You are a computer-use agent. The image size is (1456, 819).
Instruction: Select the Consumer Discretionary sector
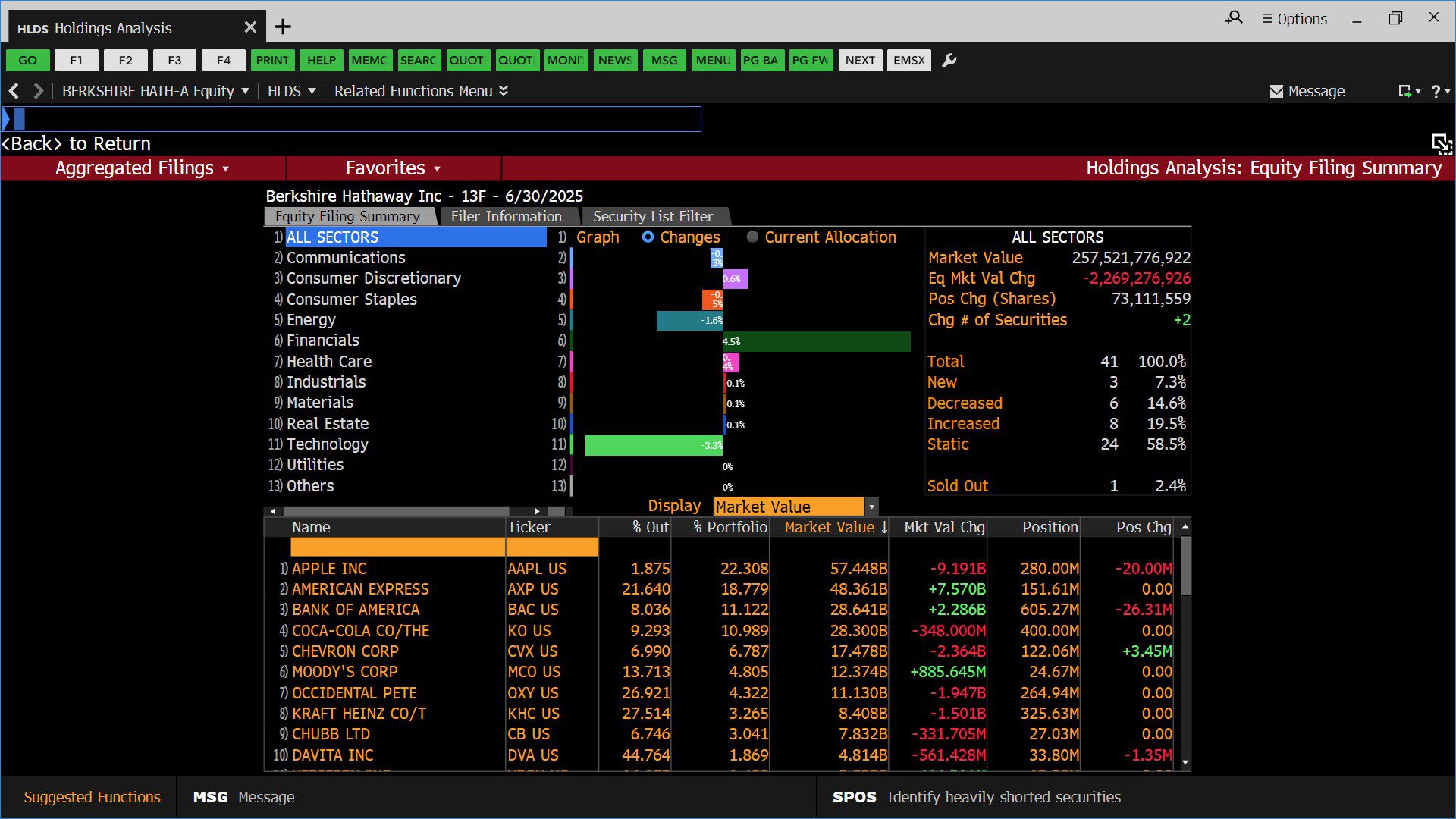pyautogui.click(x=374, y=278)
